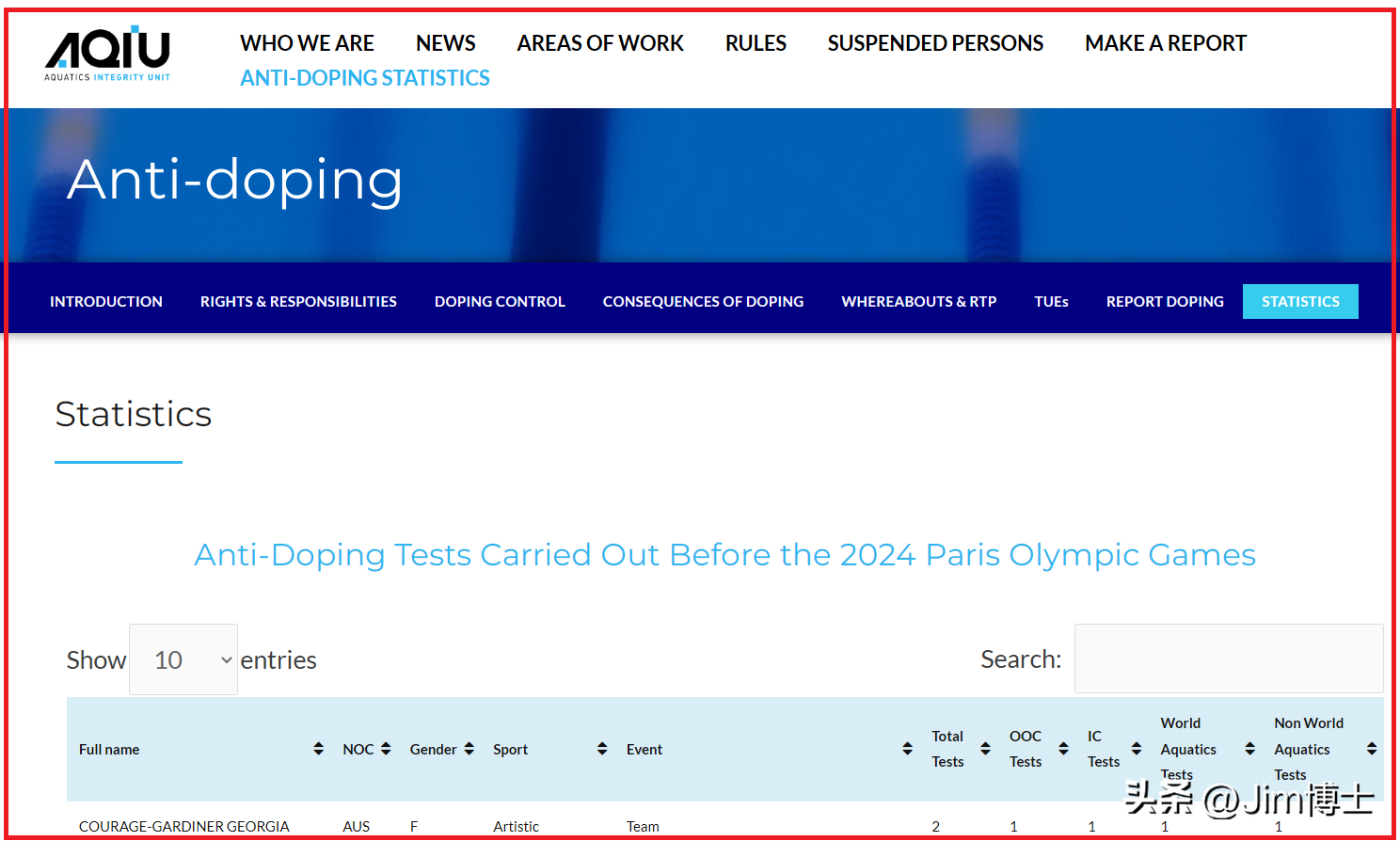Open the TUEs section

(x=1051, y=301)
